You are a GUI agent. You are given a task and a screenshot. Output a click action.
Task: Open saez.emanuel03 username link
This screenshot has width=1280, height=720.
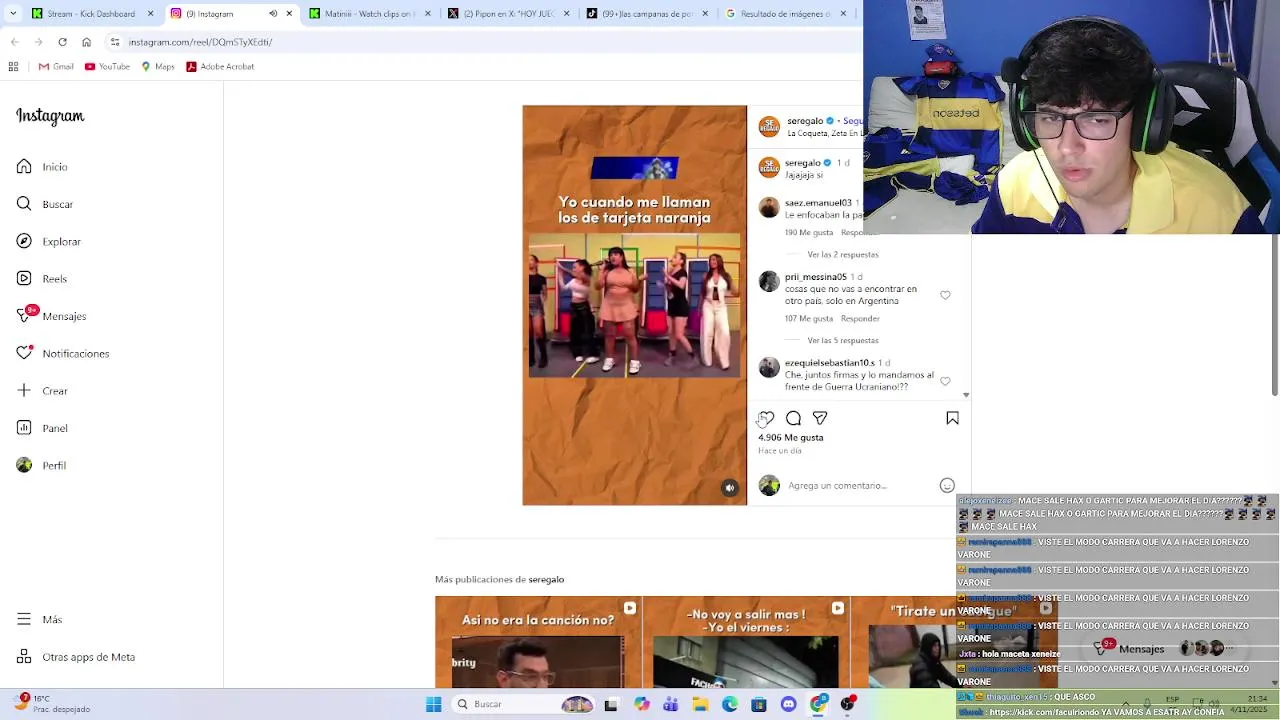click(x=818, y=203)
